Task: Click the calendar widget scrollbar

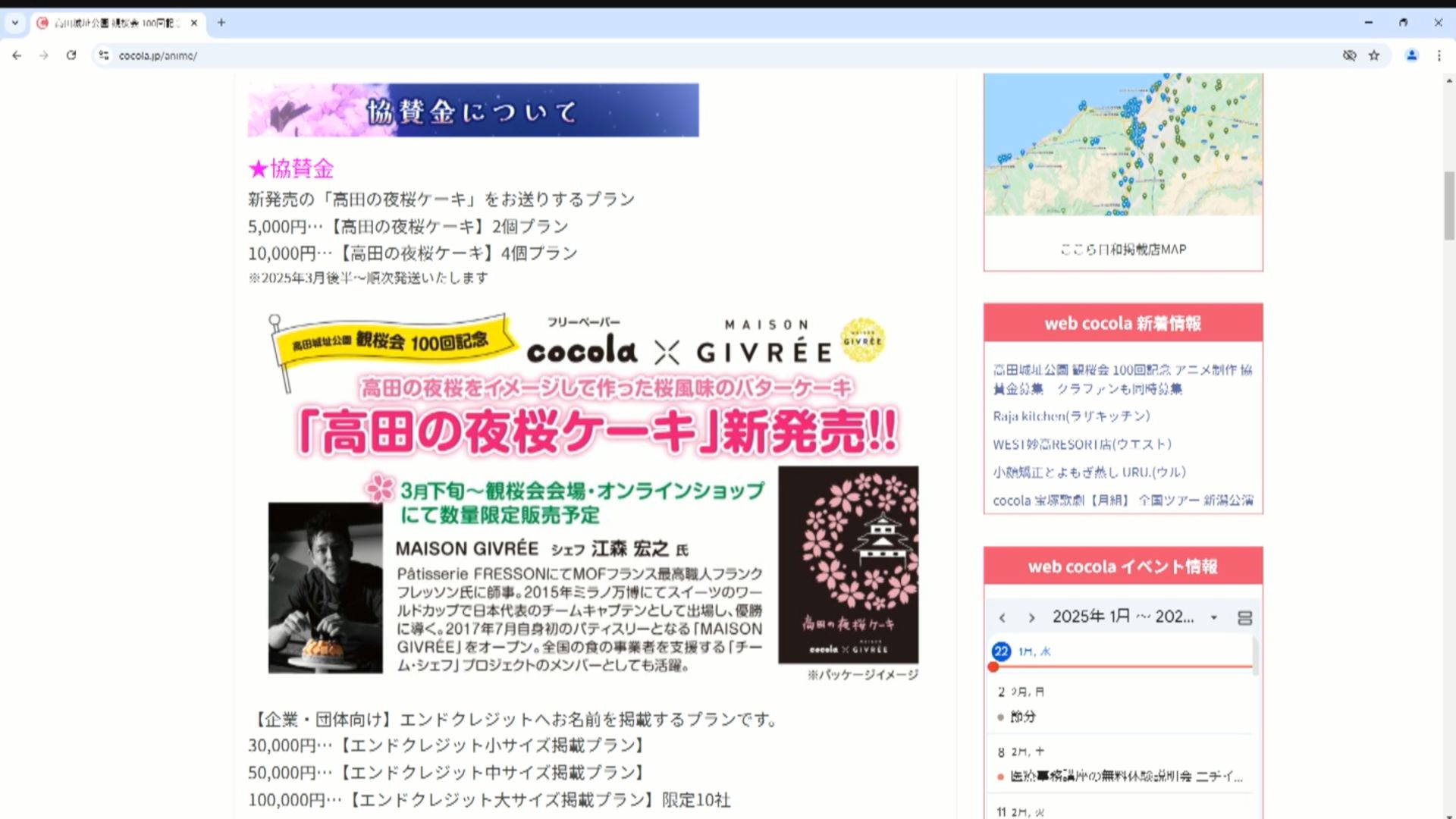Action: (1255, 656)
